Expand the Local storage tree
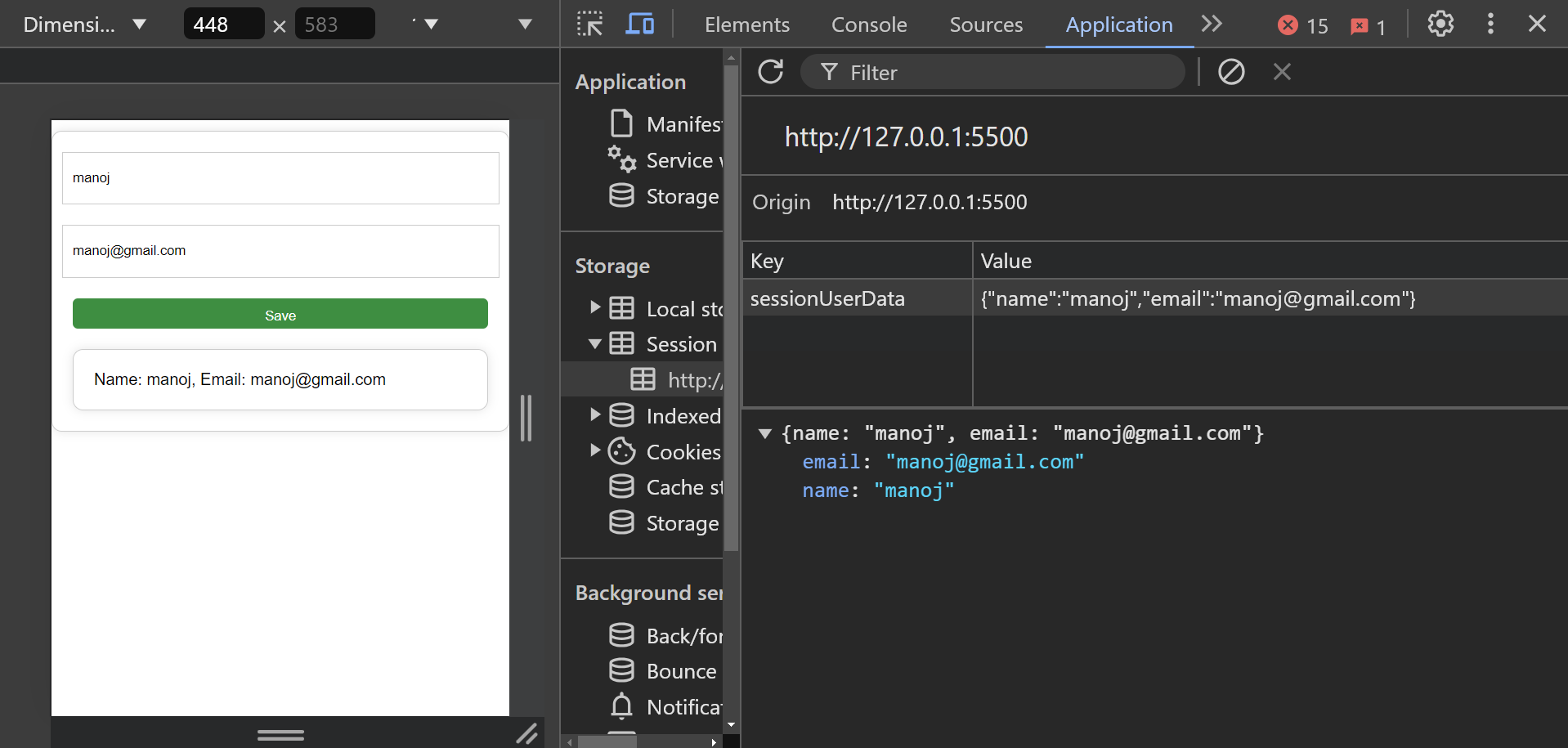The height and width of the screenshot is (748, 1568). pos(596,307)
